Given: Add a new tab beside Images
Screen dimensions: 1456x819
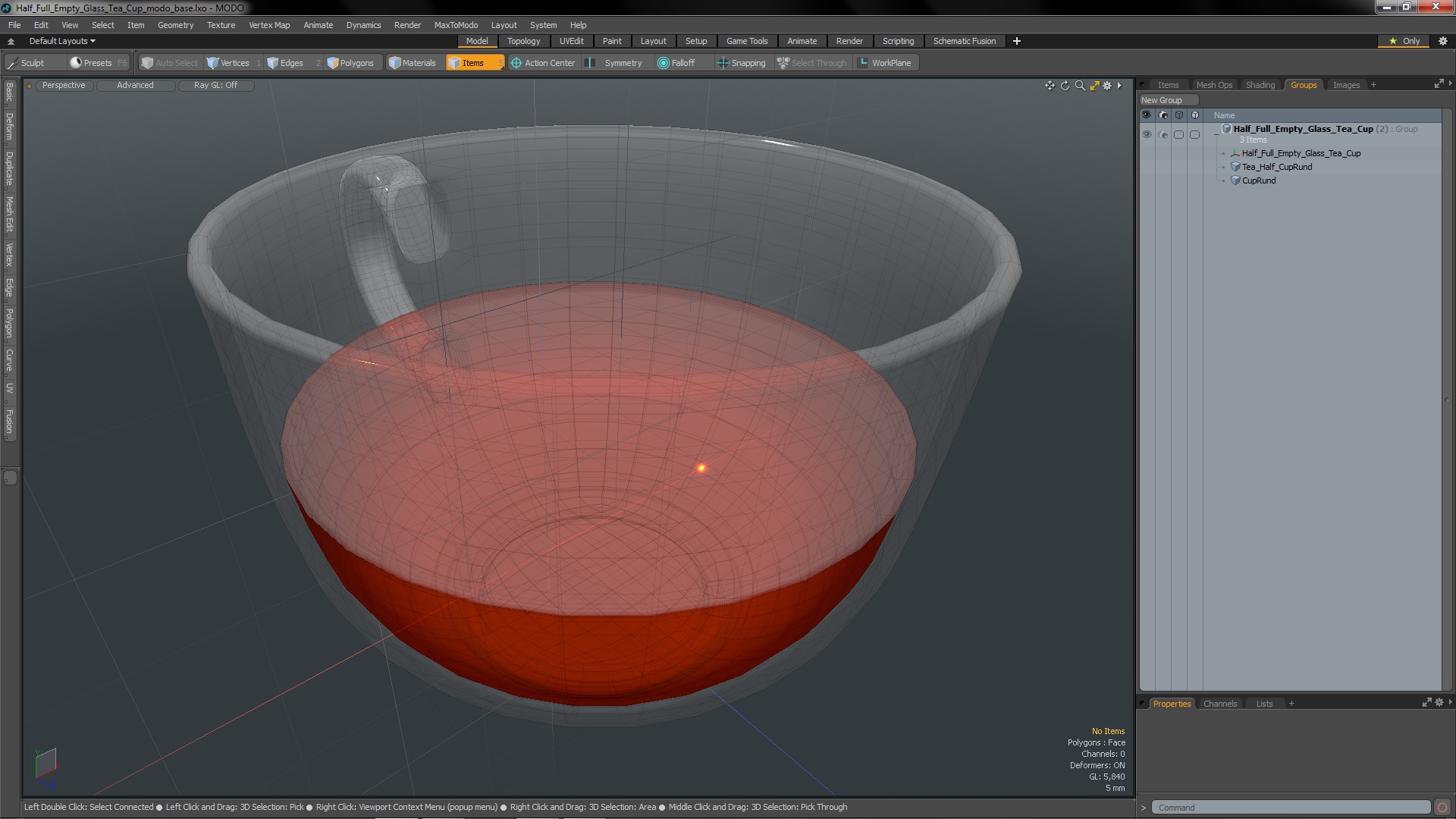Looking at the screenshot, I should point(1373,85).
